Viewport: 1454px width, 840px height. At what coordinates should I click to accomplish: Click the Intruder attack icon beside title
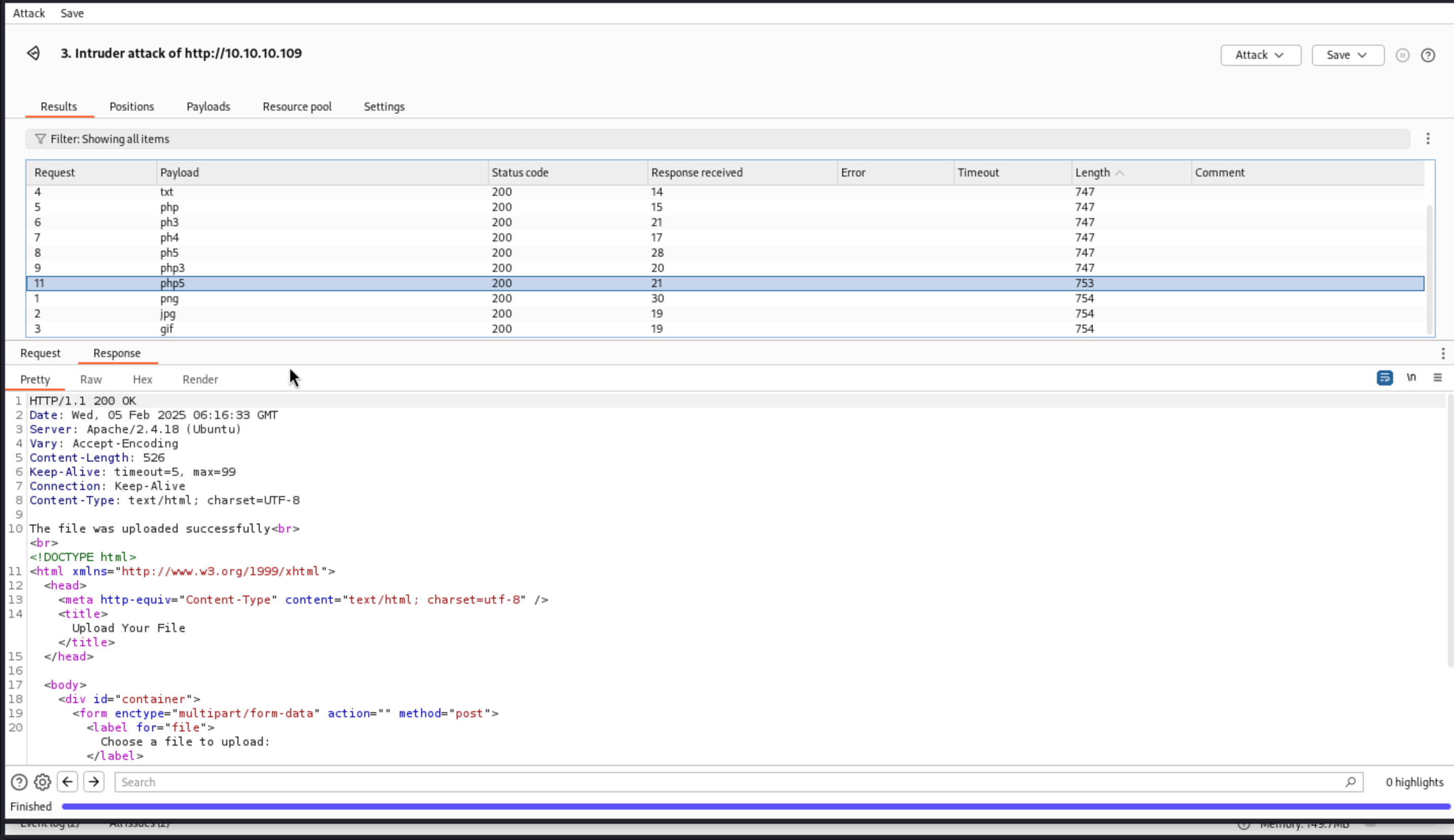[x=33, y=54]
